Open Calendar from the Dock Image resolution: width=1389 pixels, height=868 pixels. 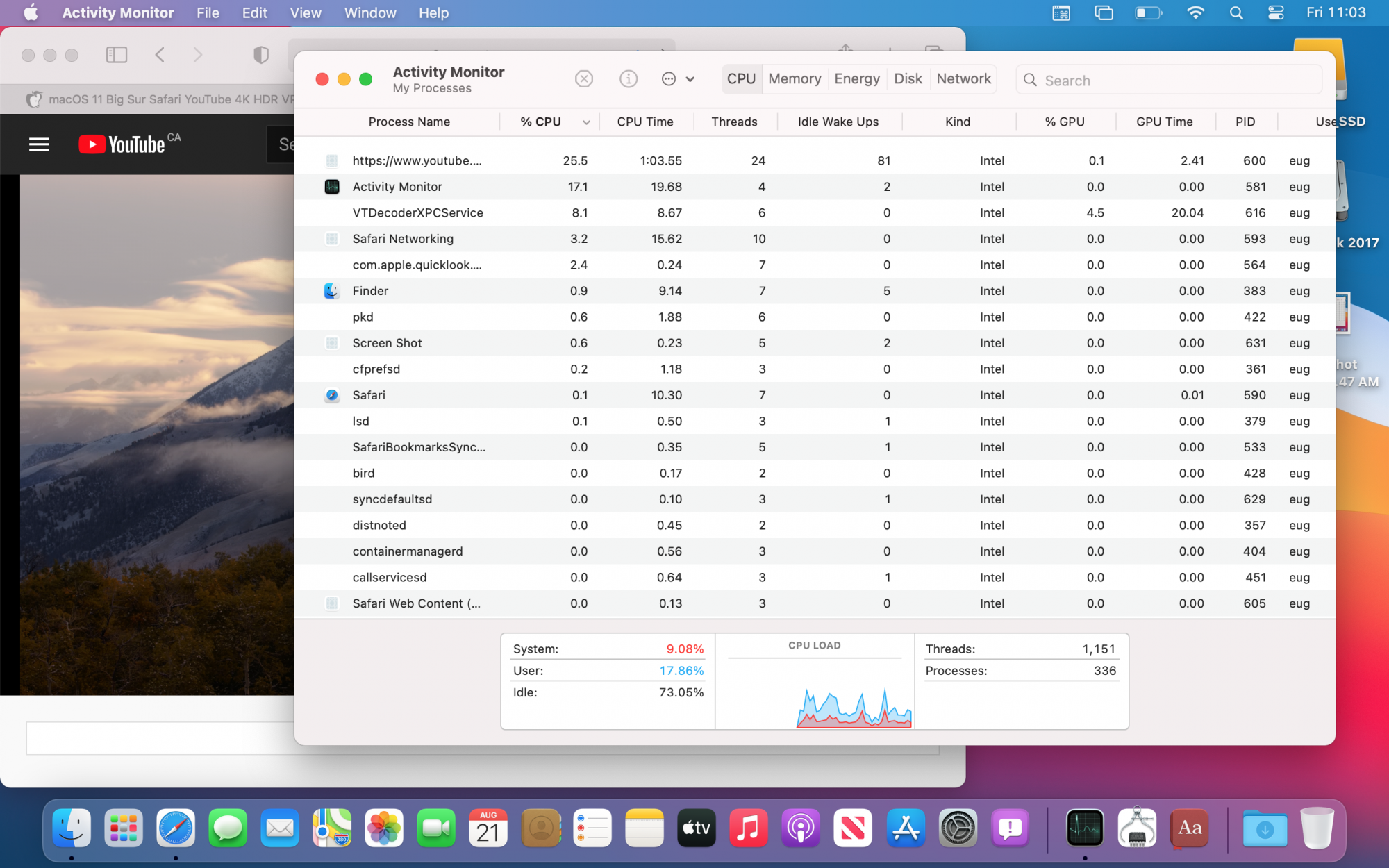pos(488,828)
